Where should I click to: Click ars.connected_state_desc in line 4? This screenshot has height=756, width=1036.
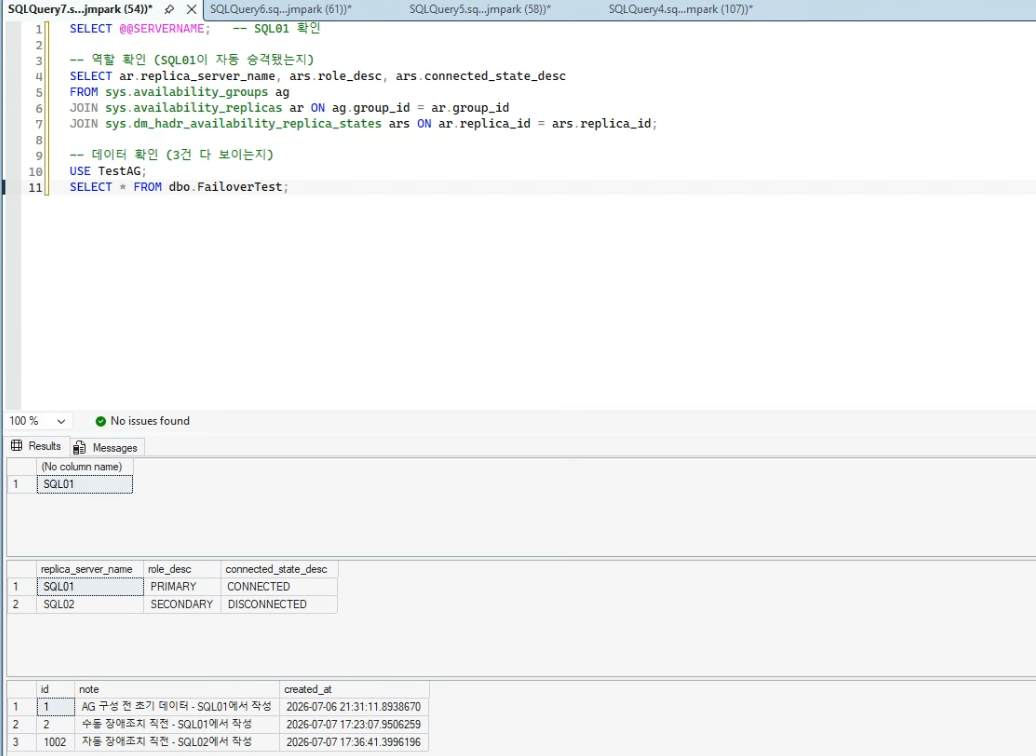click(x=480, y=76)
